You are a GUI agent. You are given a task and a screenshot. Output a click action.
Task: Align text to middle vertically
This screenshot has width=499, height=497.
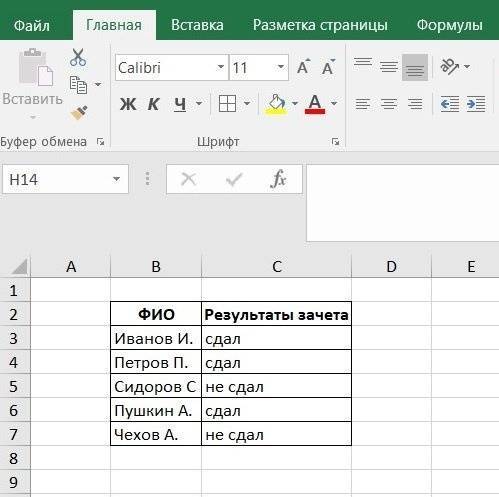[389, 67]
